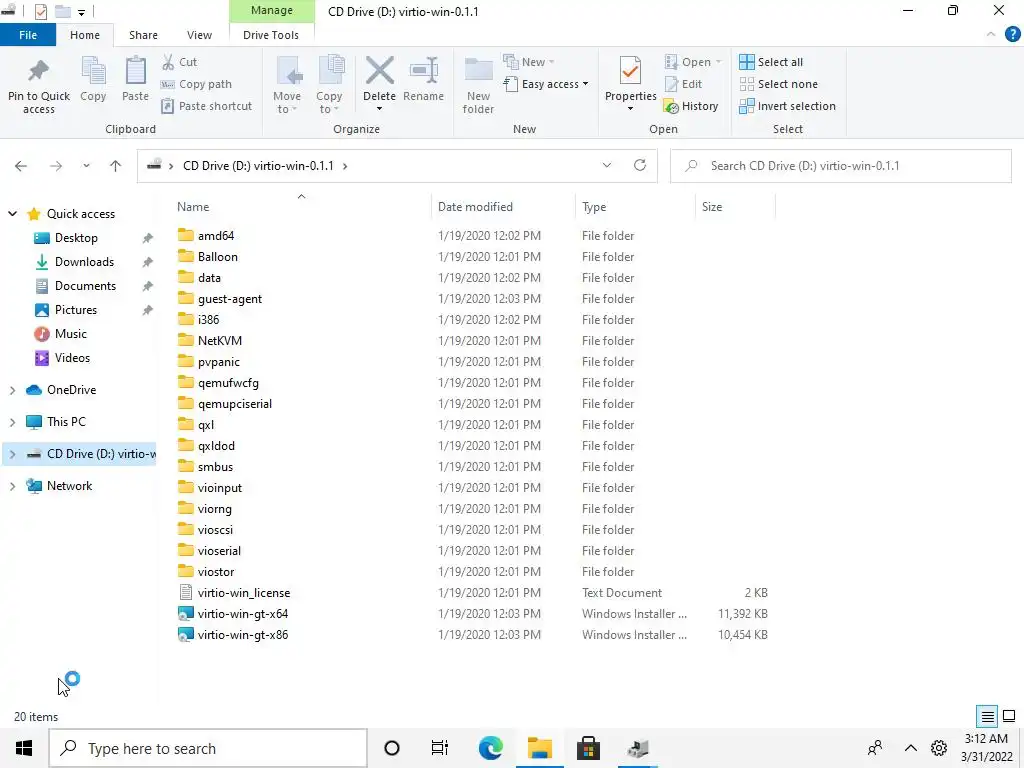Select Desktop in Quick access
The image size is (1024, 768).
[x=76, y=238]
